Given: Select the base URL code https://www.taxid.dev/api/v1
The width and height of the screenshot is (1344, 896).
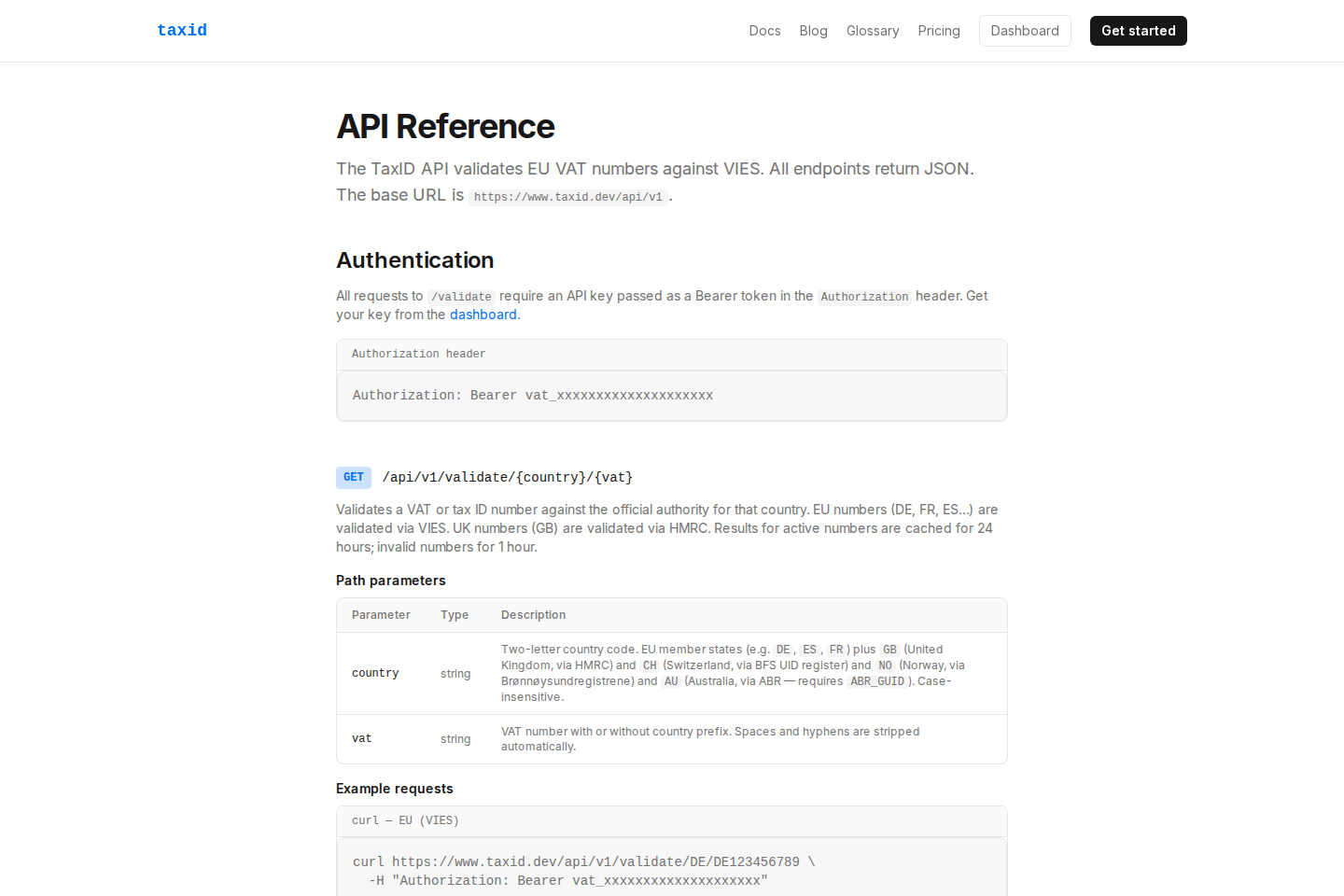Looking at the screenshot, I should [568, 197].
